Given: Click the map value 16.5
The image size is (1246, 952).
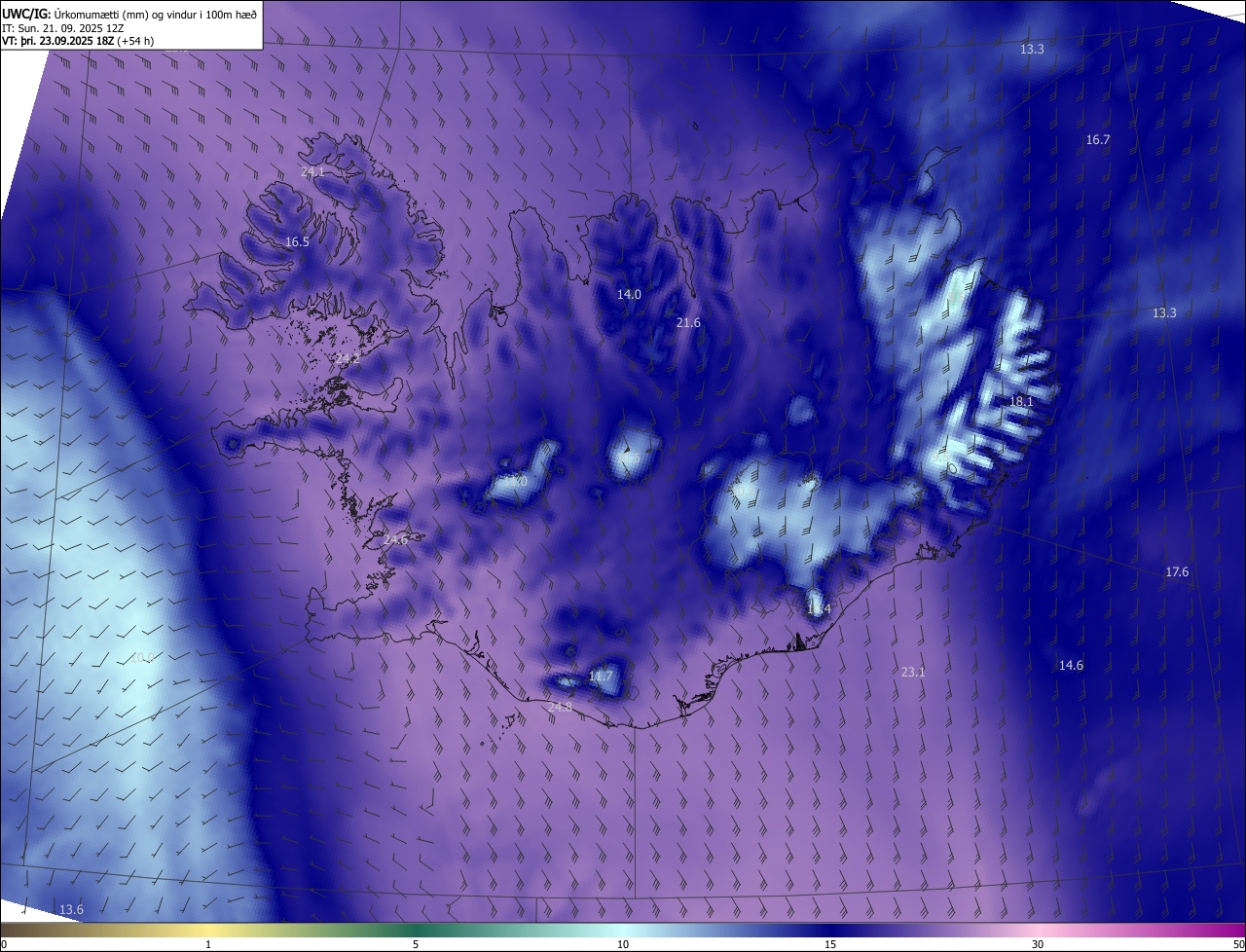Looking at the screenshot, I should (x=297, y=241).
